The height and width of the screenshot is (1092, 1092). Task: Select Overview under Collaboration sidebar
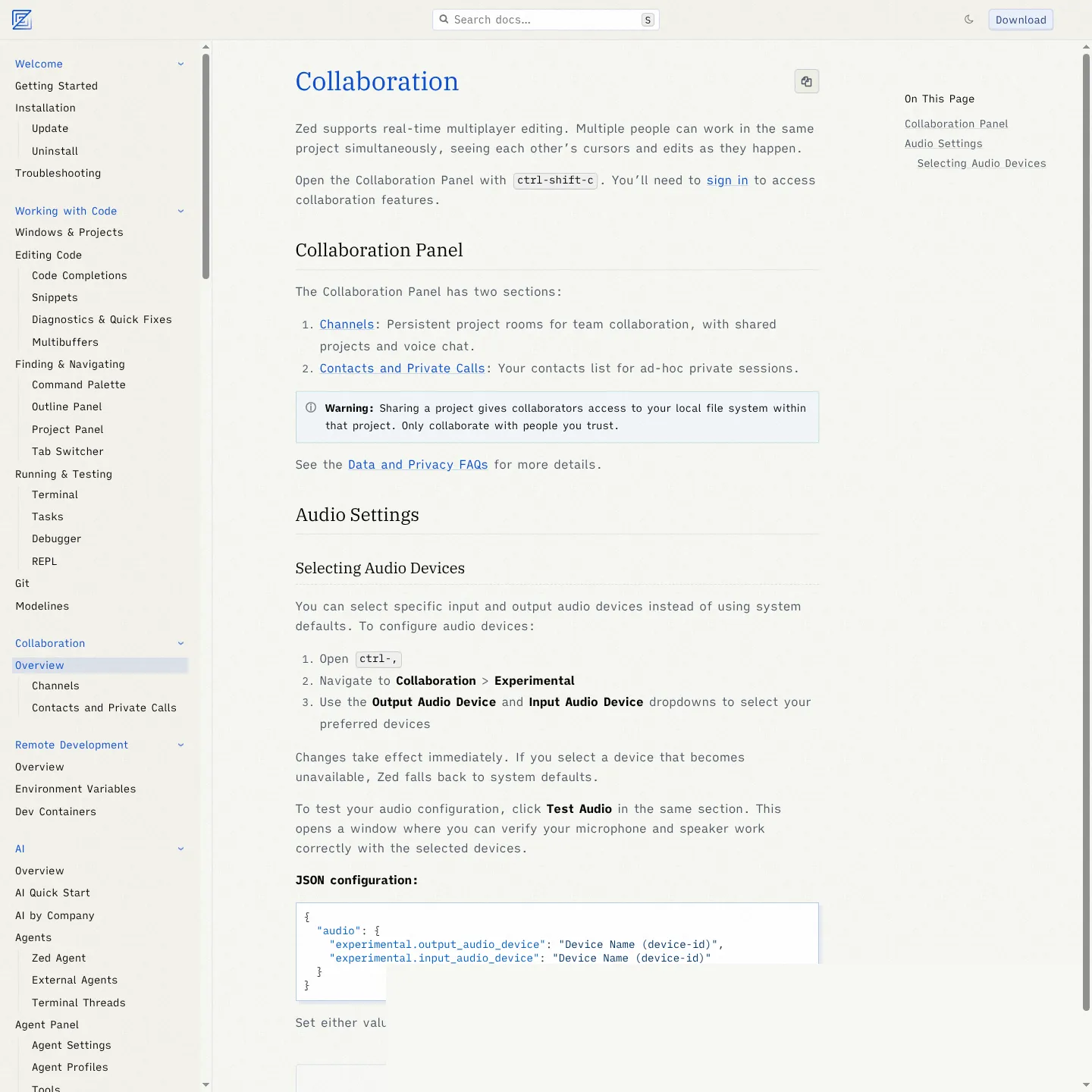tap(100, 665)
